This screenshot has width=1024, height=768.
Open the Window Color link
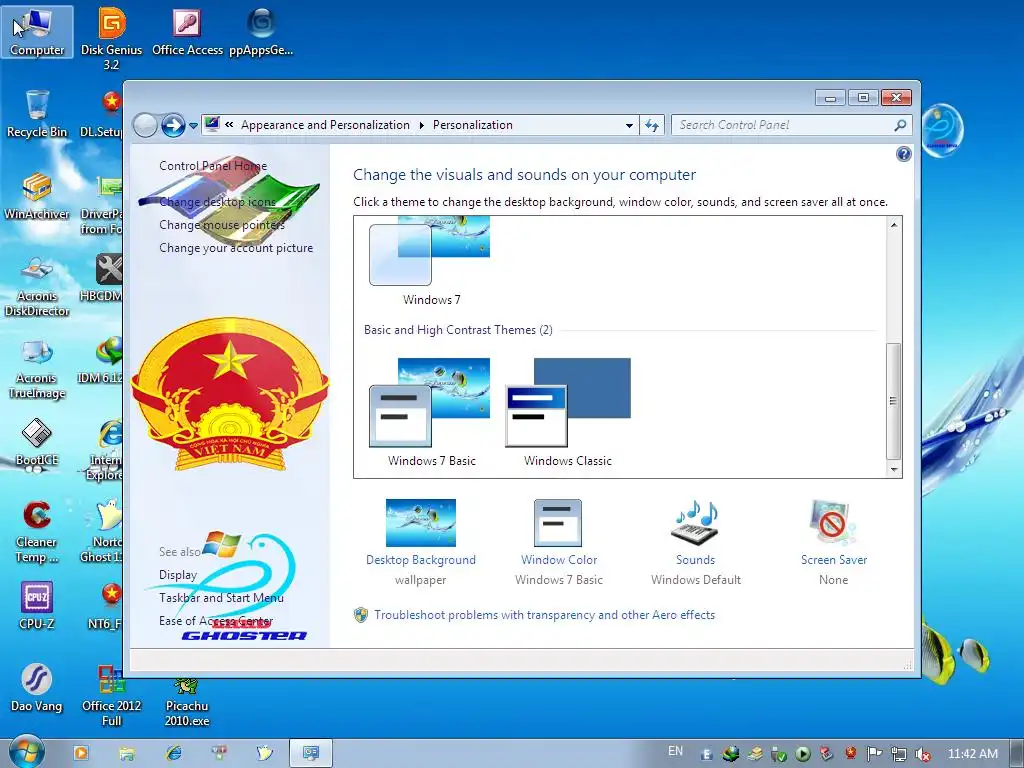559,560
